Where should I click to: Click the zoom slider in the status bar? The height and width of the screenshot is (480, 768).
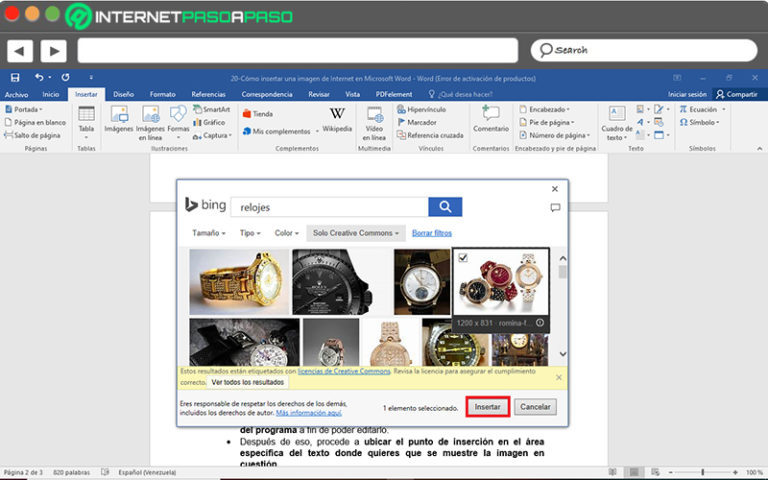(702, 472)
